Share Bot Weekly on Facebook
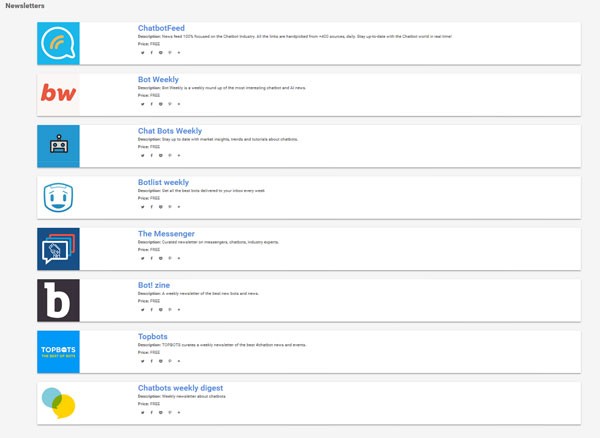 pos(152,104)
